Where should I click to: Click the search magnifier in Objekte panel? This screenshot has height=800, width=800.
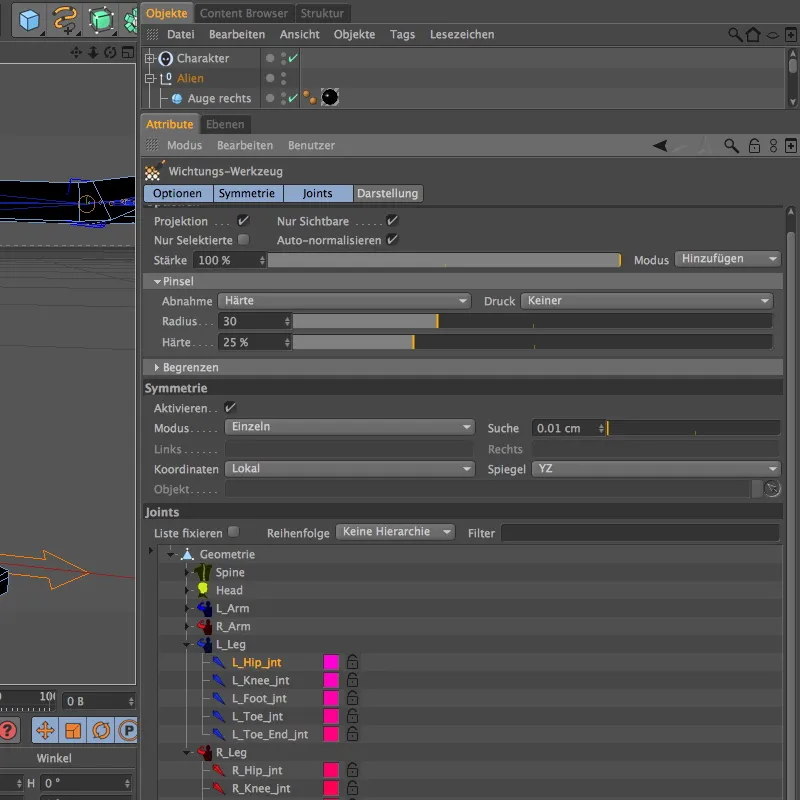[x=735, y=34]
